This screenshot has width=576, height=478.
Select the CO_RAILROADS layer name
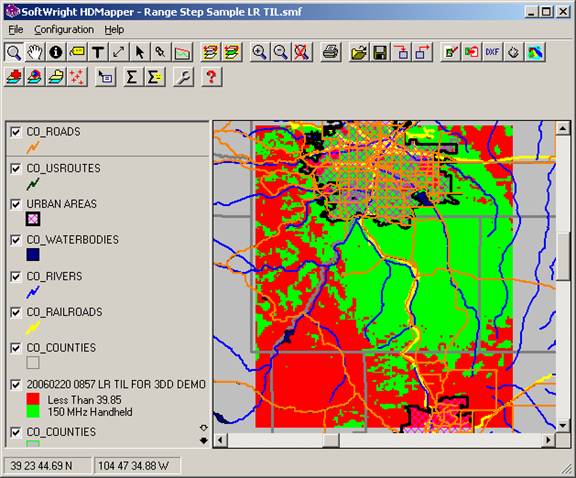(x=65, y=312)
